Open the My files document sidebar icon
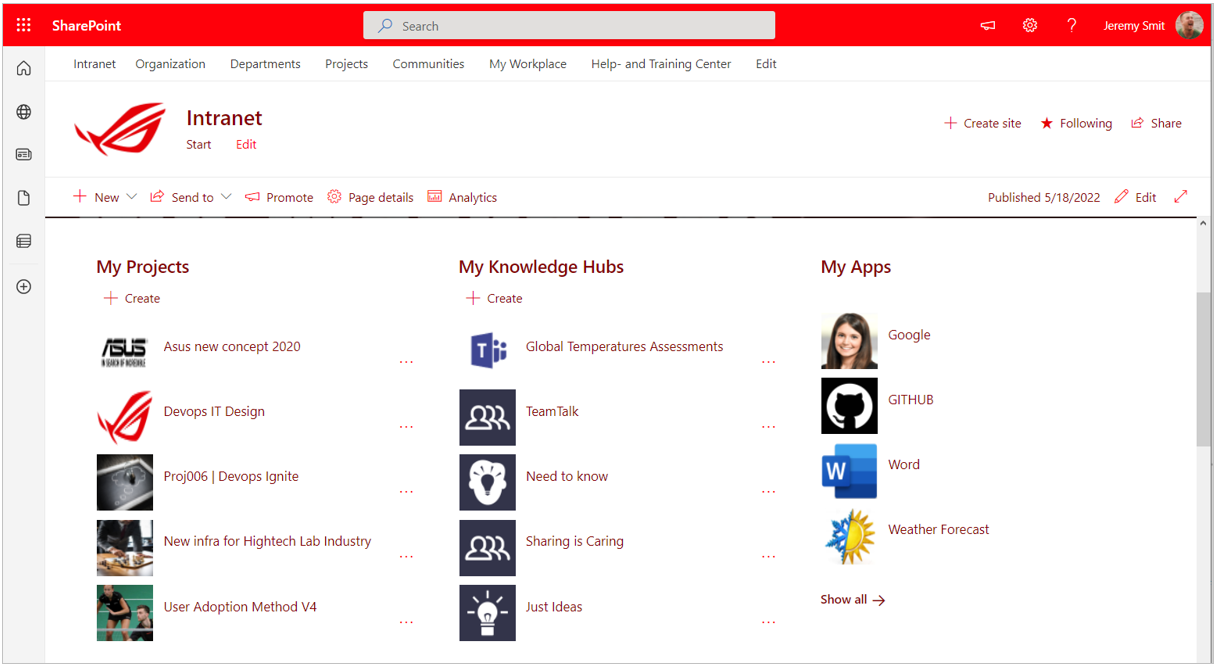1218x668 pixels. click(x=23, y=198)
